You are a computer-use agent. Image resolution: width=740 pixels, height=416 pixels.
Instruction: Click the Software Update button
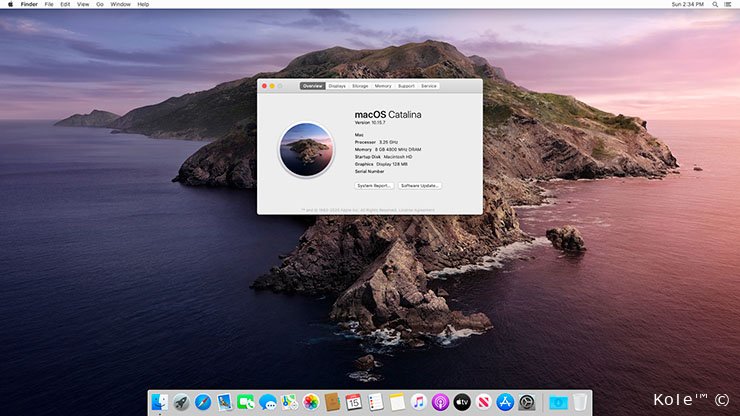pyautogui.click(x=420, y=186)
